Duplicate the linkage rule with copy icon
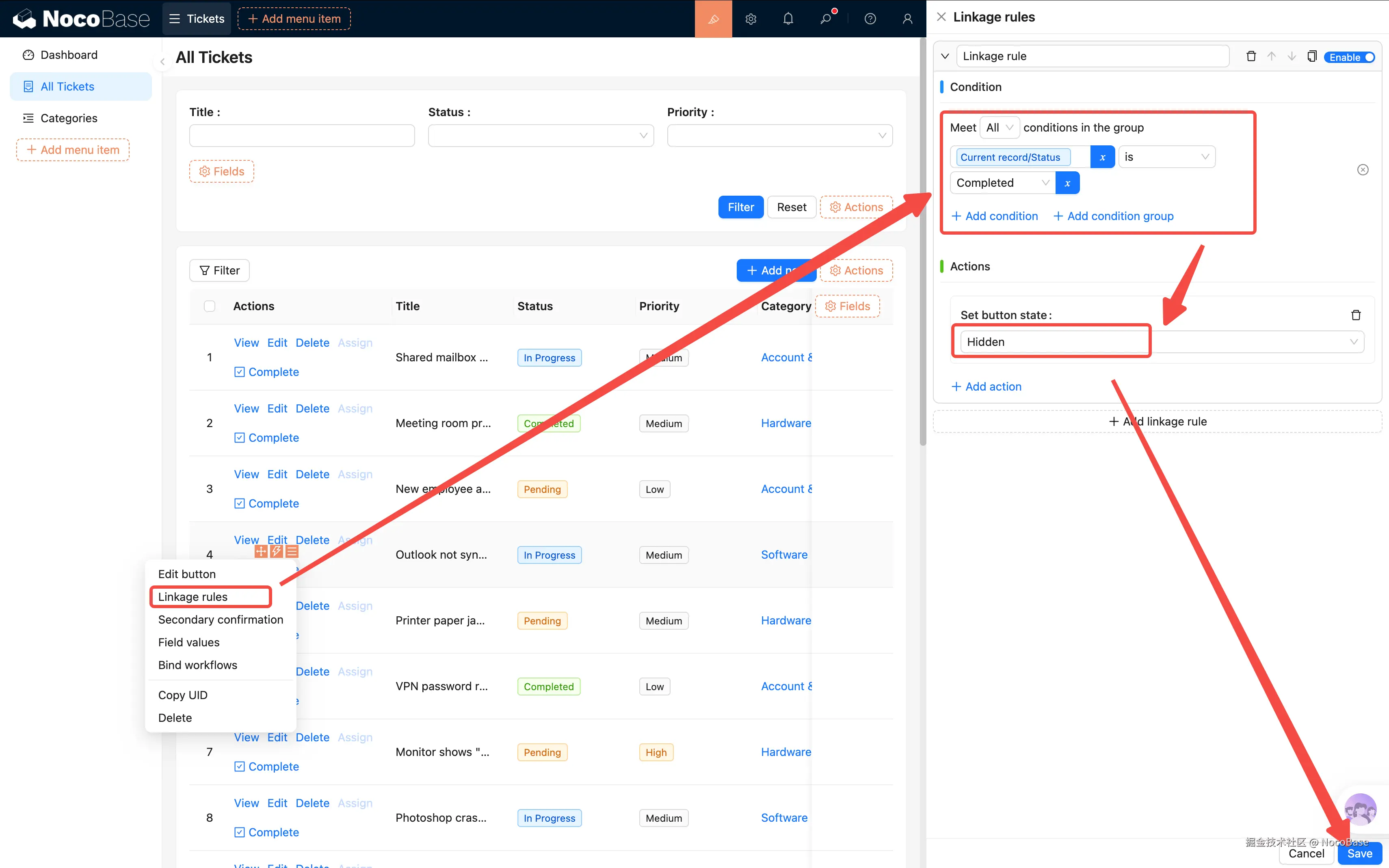Image resolution: width=1389 pixels, height=868 pixels. tap(1311, 56)
